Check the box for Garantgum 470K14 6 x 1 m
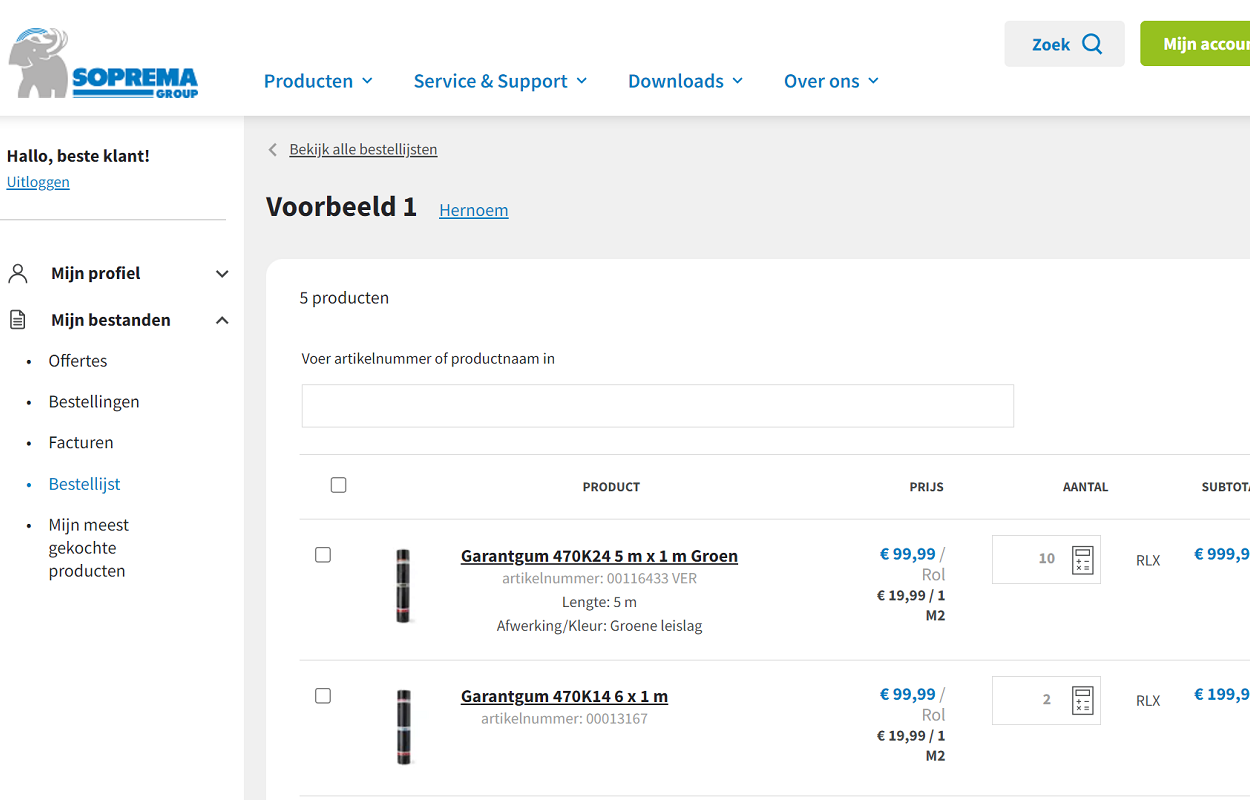The height and width of the screenshot is (800, 1250). pos(323,695)
